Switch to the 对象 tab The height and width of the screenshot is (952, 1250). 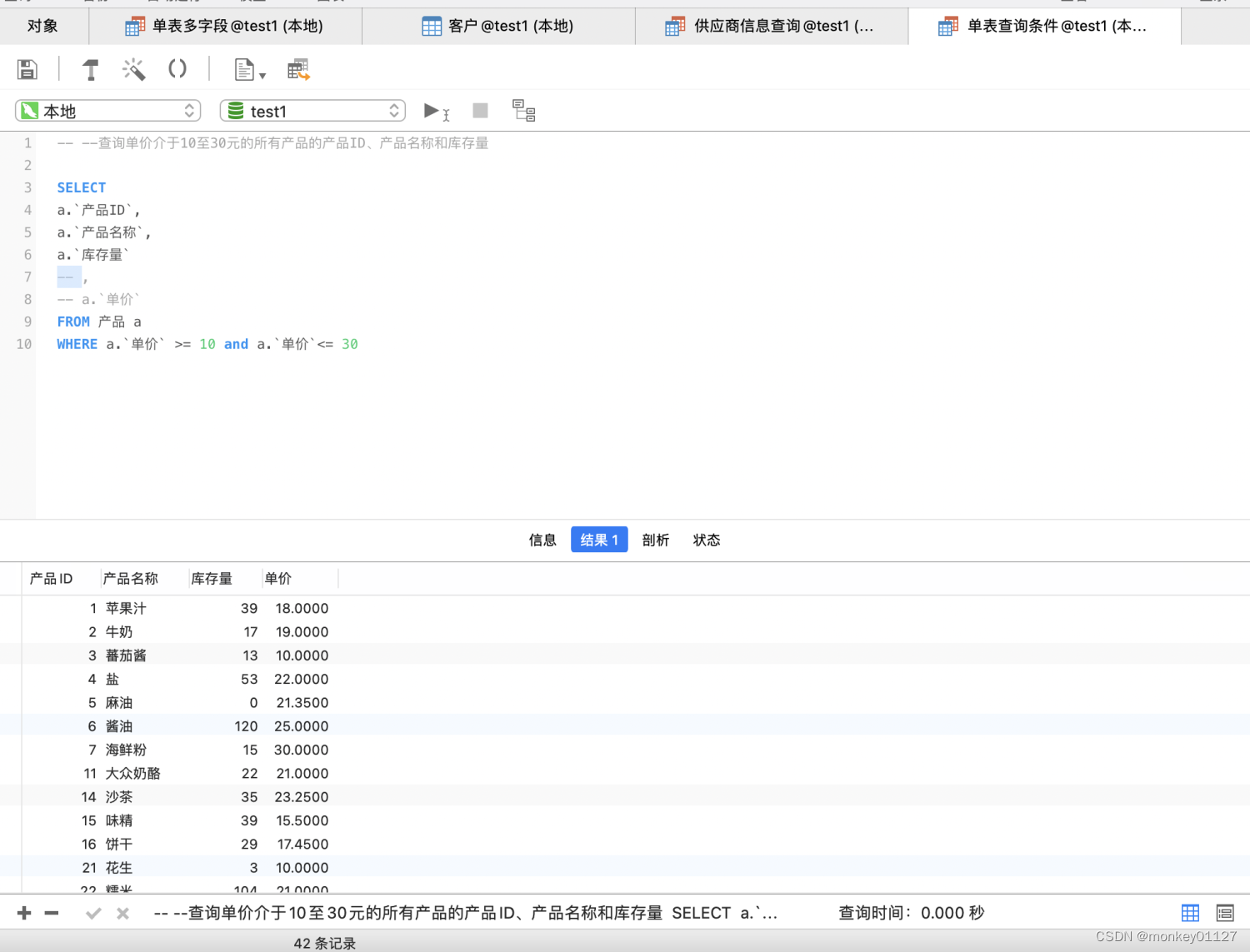(42, 26)
